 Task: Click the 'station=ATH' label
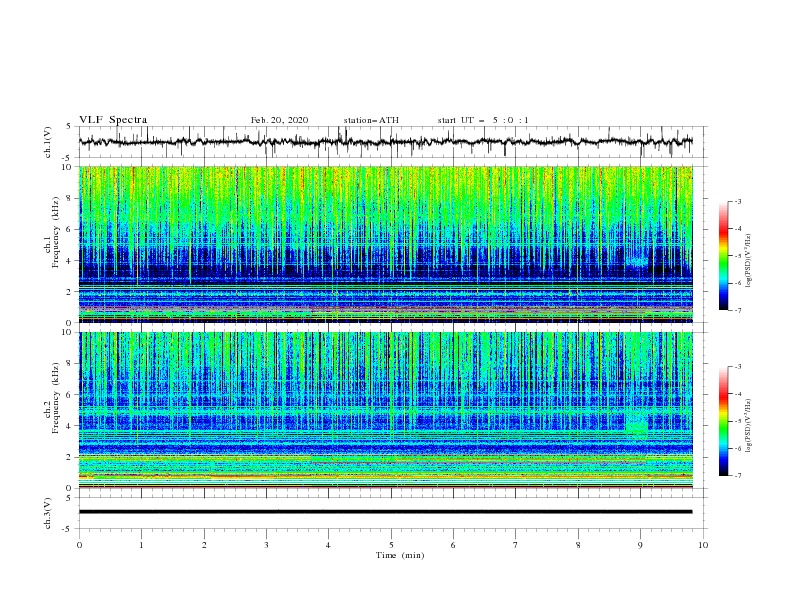[371, 120]
